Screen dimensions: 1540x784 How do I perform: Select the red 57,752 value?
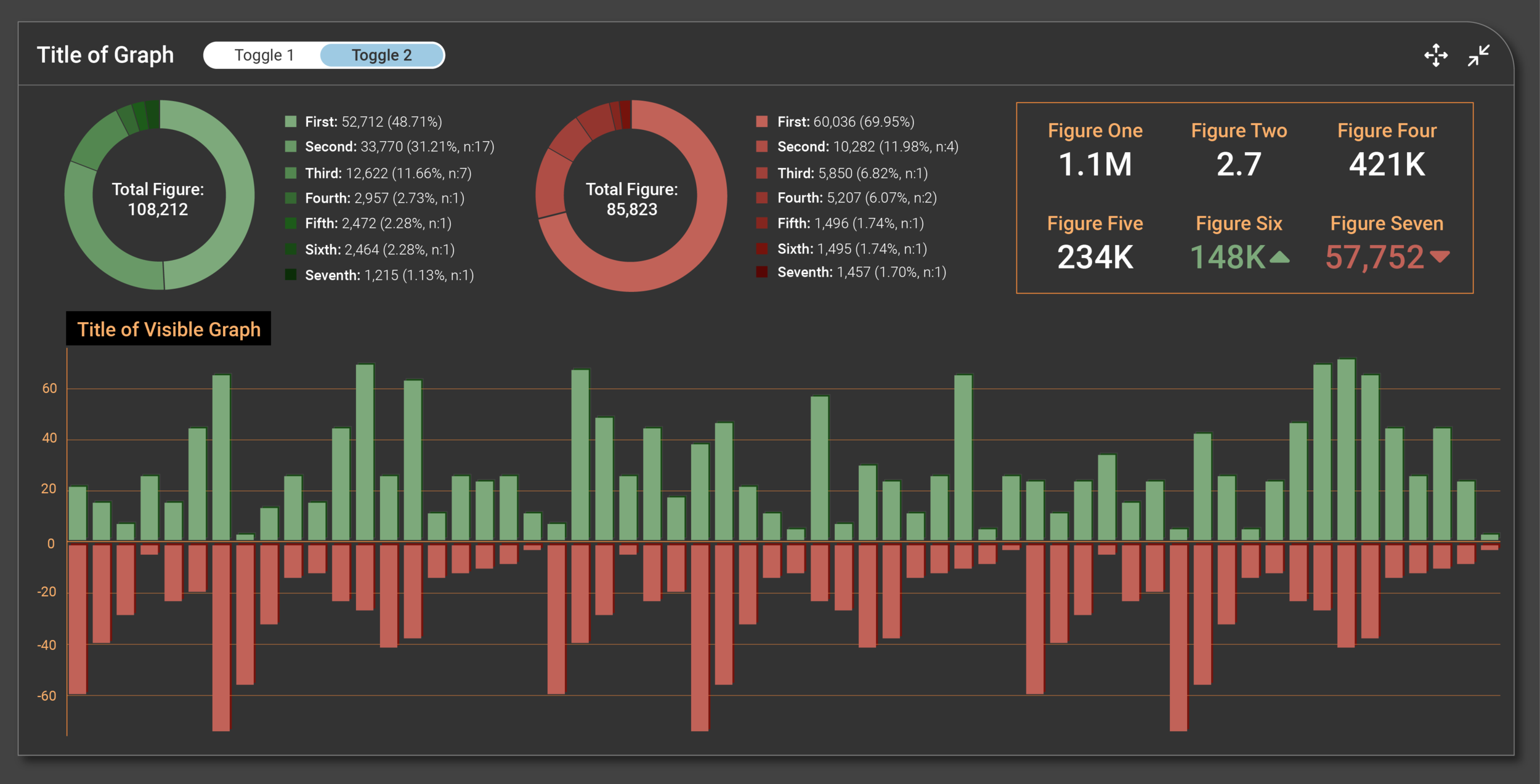coord(1375,257)
